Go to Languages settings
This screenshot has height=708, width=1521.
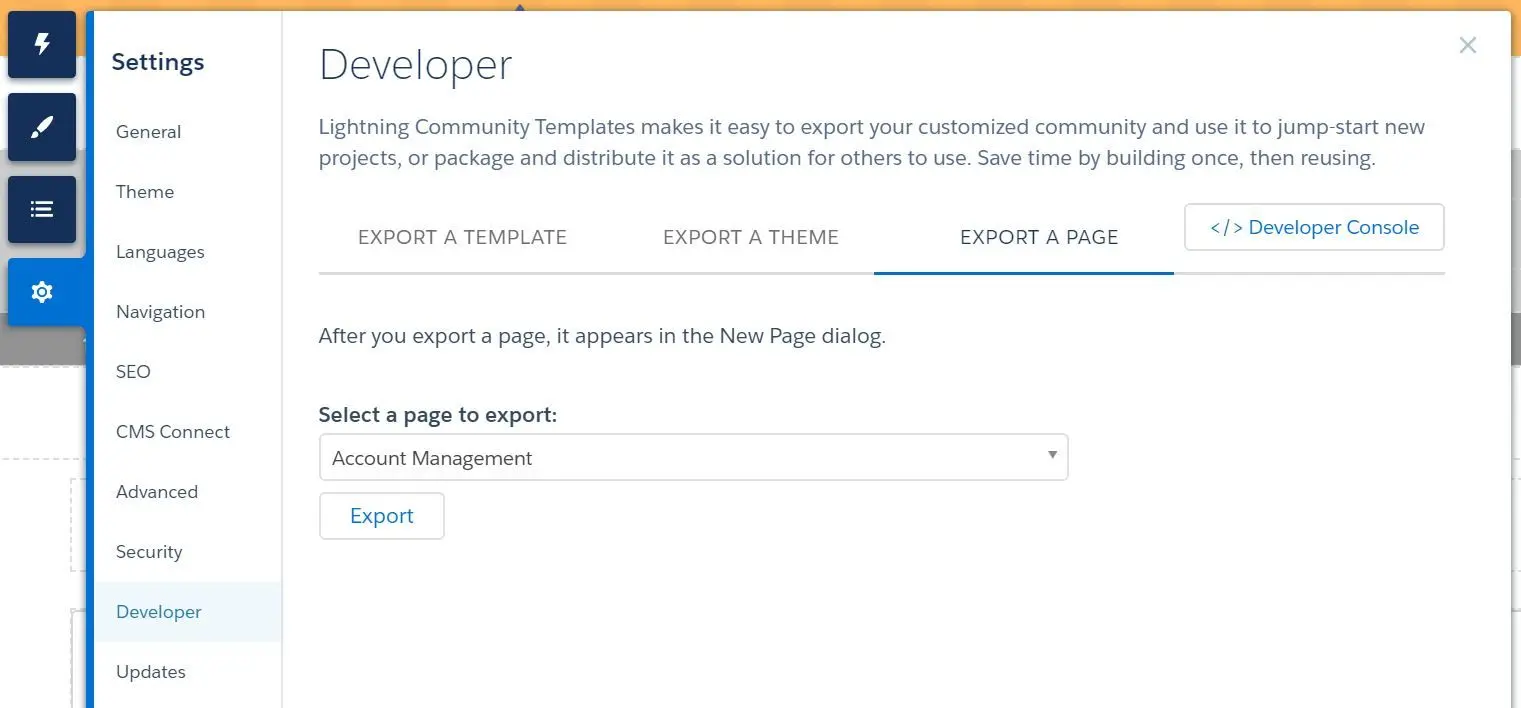188,252
